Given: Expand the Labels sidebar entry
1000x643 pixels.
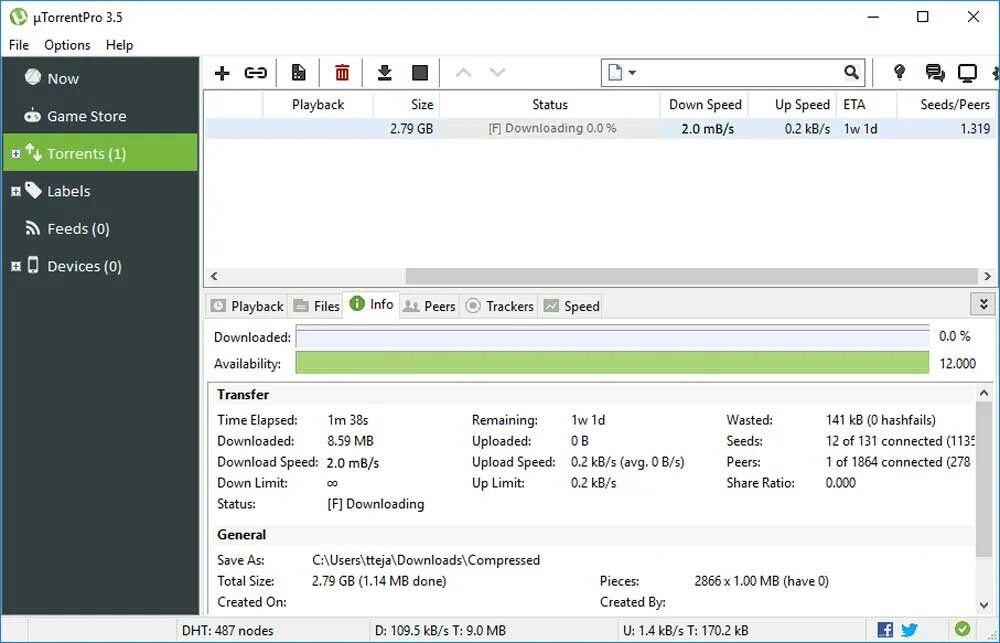Looking at the screenshot, I should (14, 191).
